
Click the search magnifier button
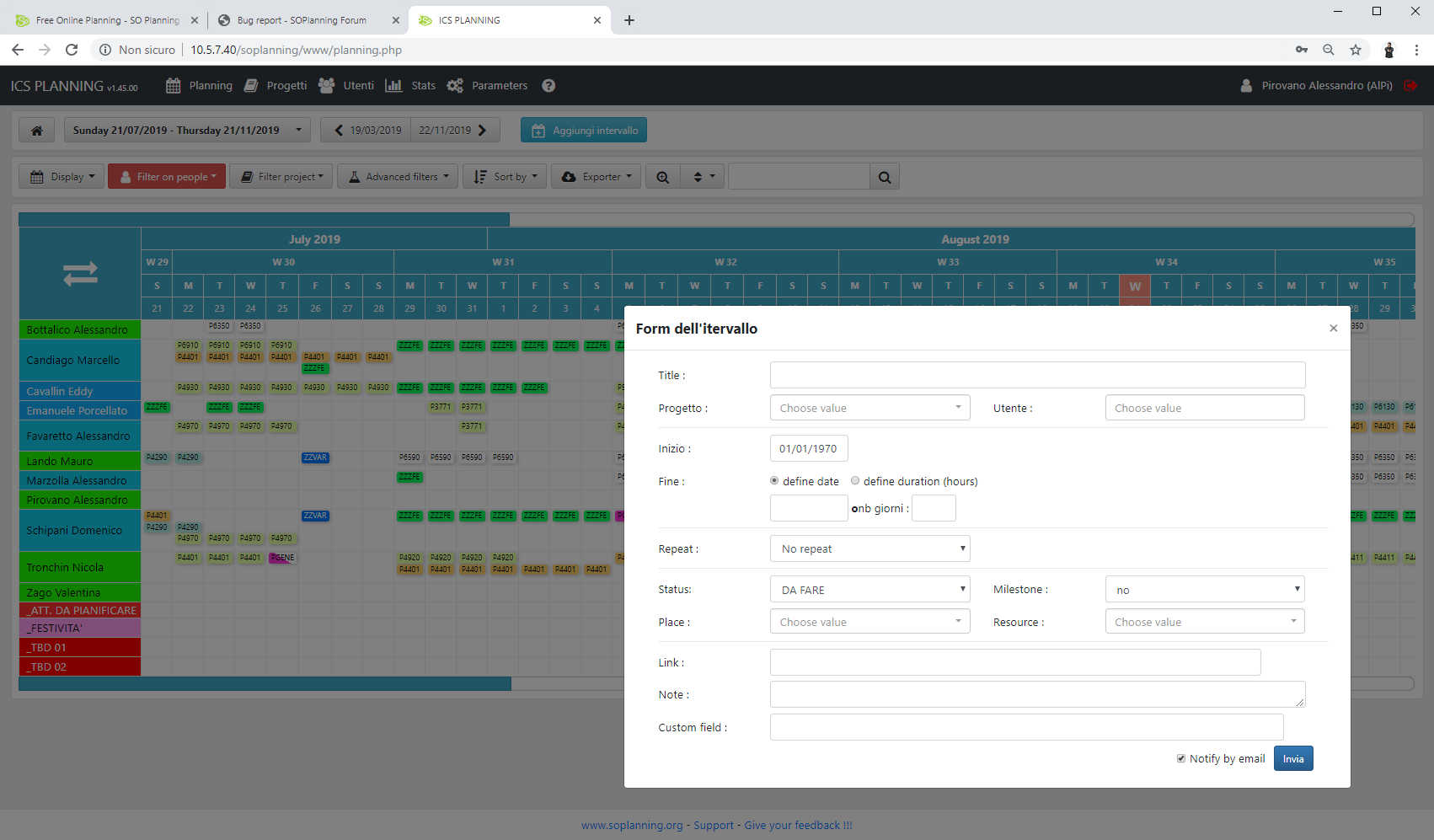[x=884, y=177]
